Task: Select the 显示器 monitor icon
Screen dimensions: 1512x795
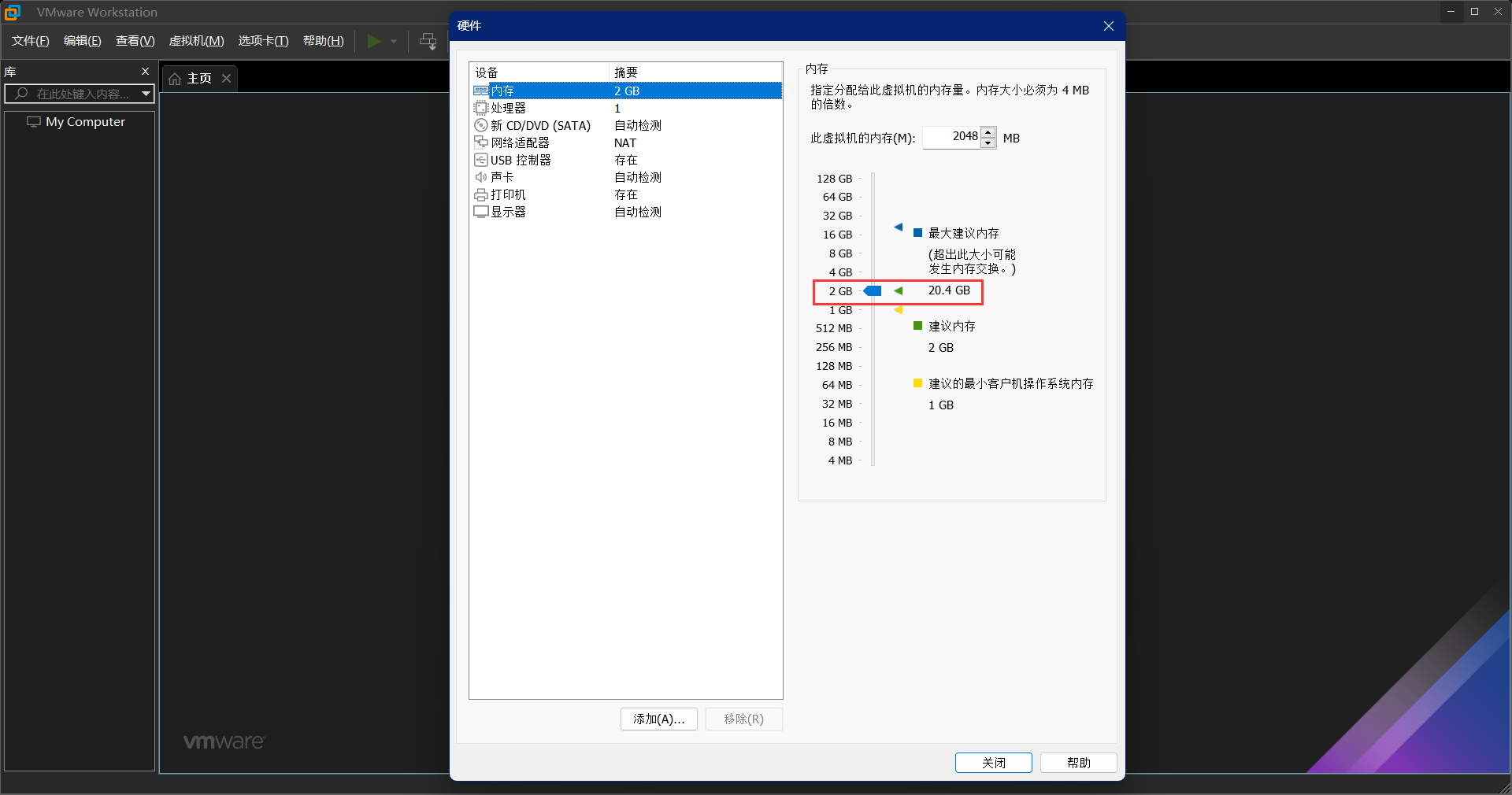Action: click(480, 213)
